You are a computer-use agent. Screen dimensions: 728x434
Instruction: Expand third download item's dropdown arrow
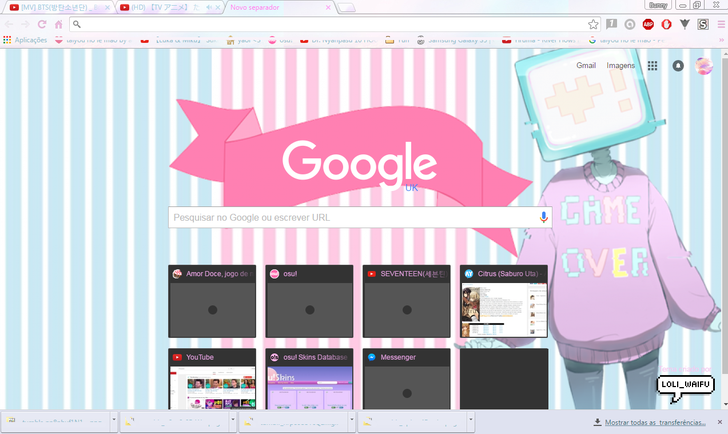pos(352,421)
